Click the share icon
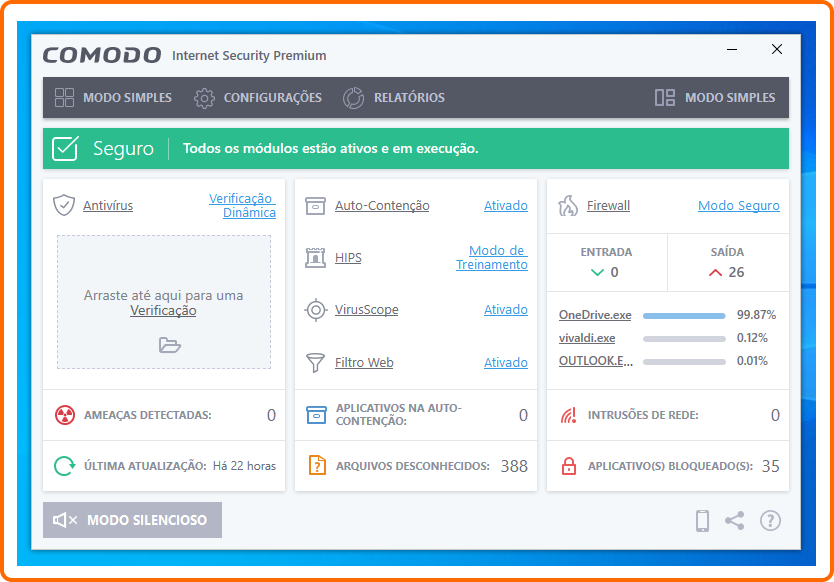The width and height of the screenshot is (834, 582). [x=735, y=520]
